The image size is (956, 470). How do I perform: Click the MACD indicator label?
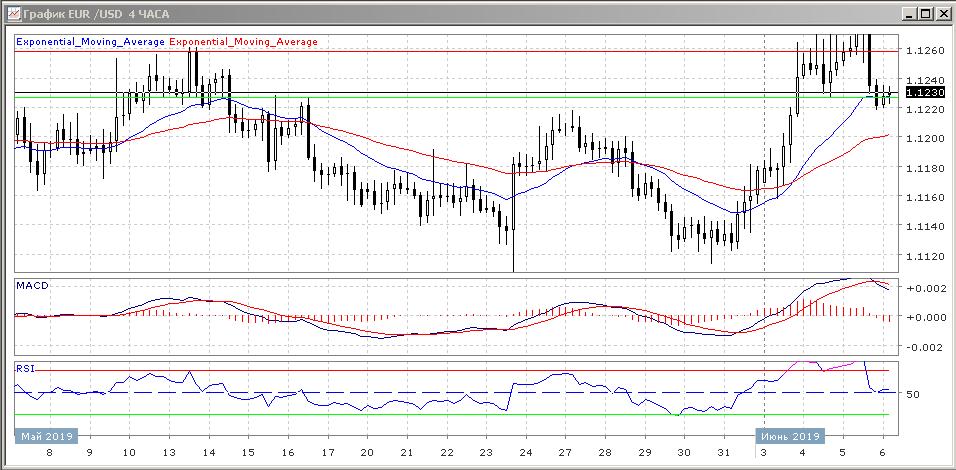coord(31,286)
